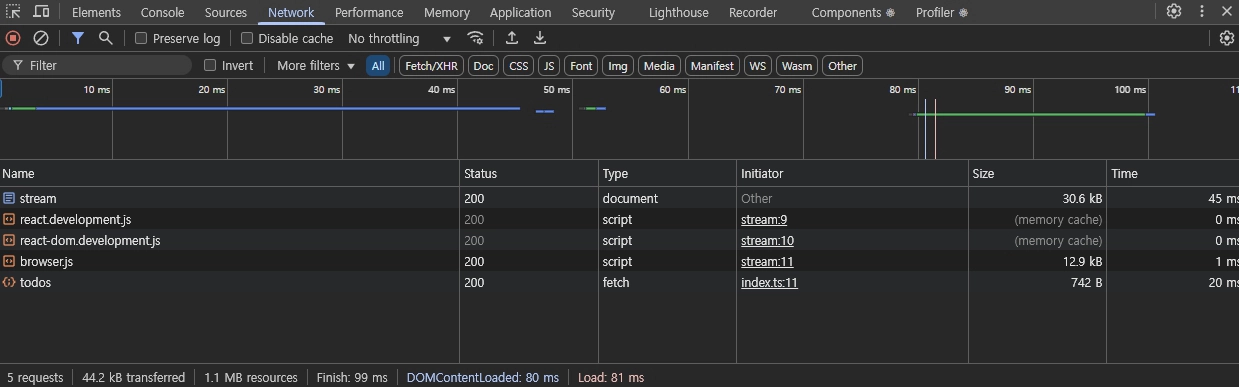1239x387 pixels.
Task: Switch to the Elements tab
Action: pos(96,12)
